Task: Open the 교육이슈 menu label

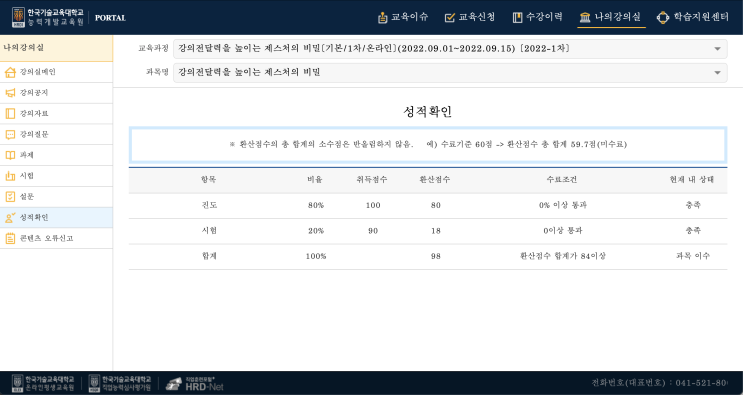Action: tap(409, 18)
